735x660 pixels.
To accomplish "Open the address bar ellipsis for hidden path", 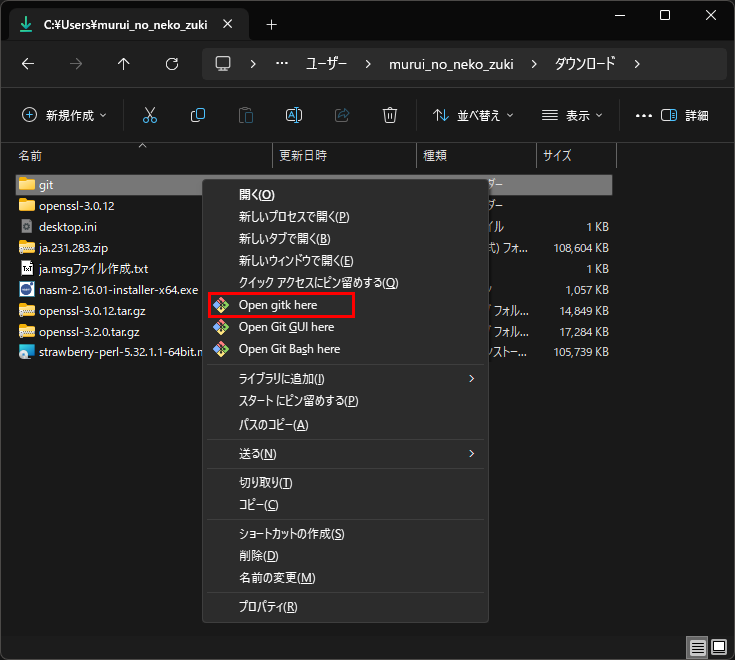I will point(282,63).
